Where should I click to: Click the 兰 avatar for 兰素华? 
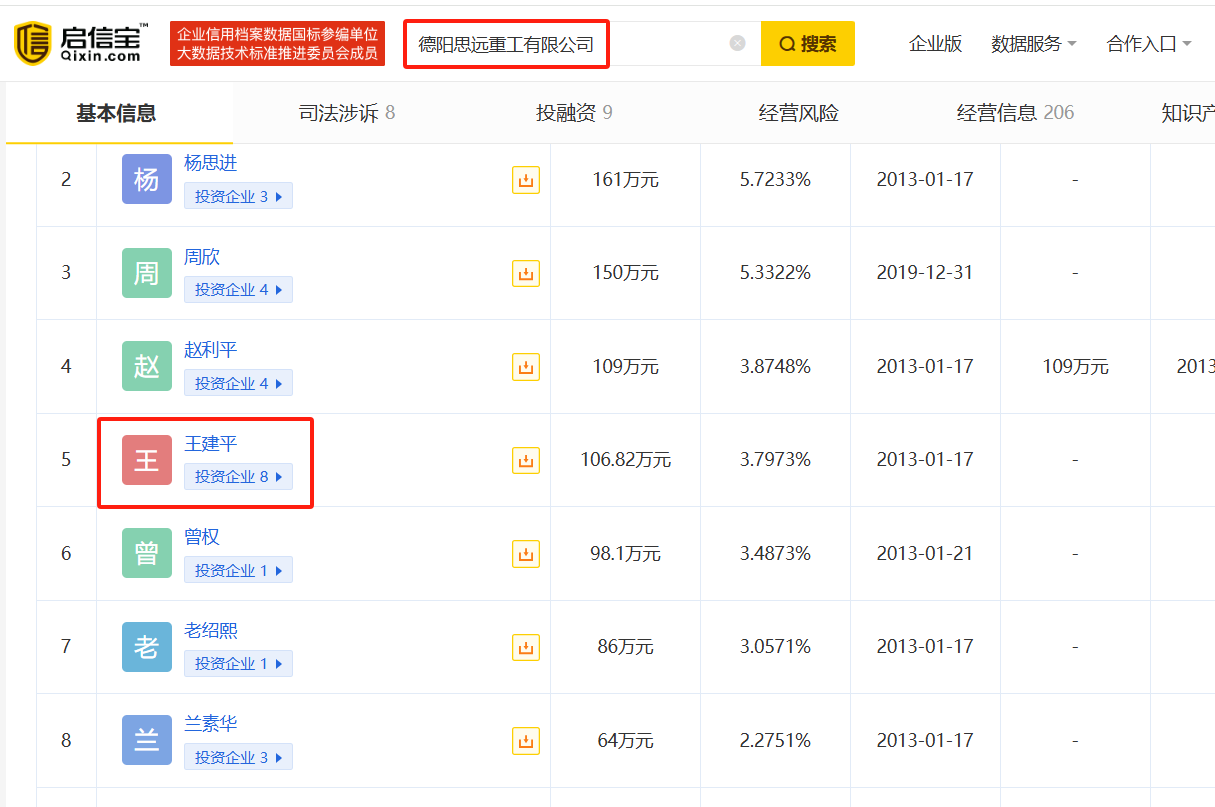[x=147, y=740]
